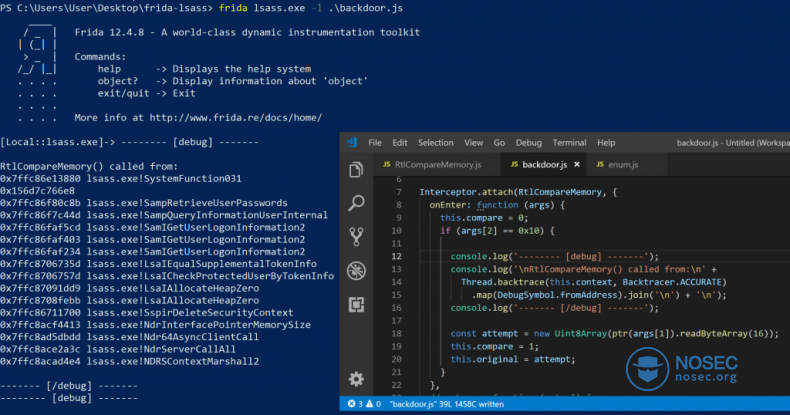Open the Edit menu

[x=400, y=143]
